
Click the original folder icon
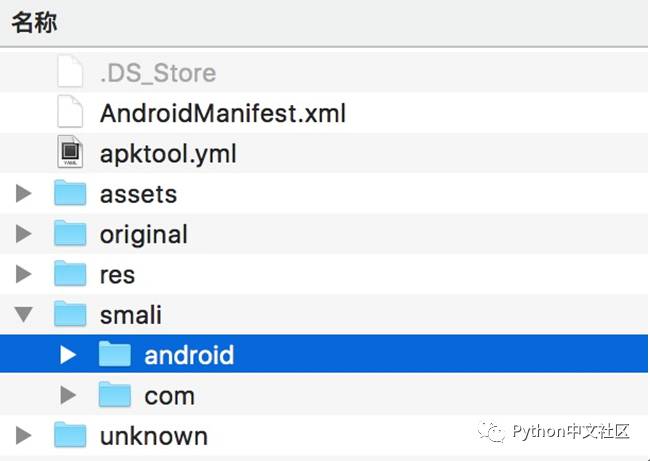tap(70, 234)
